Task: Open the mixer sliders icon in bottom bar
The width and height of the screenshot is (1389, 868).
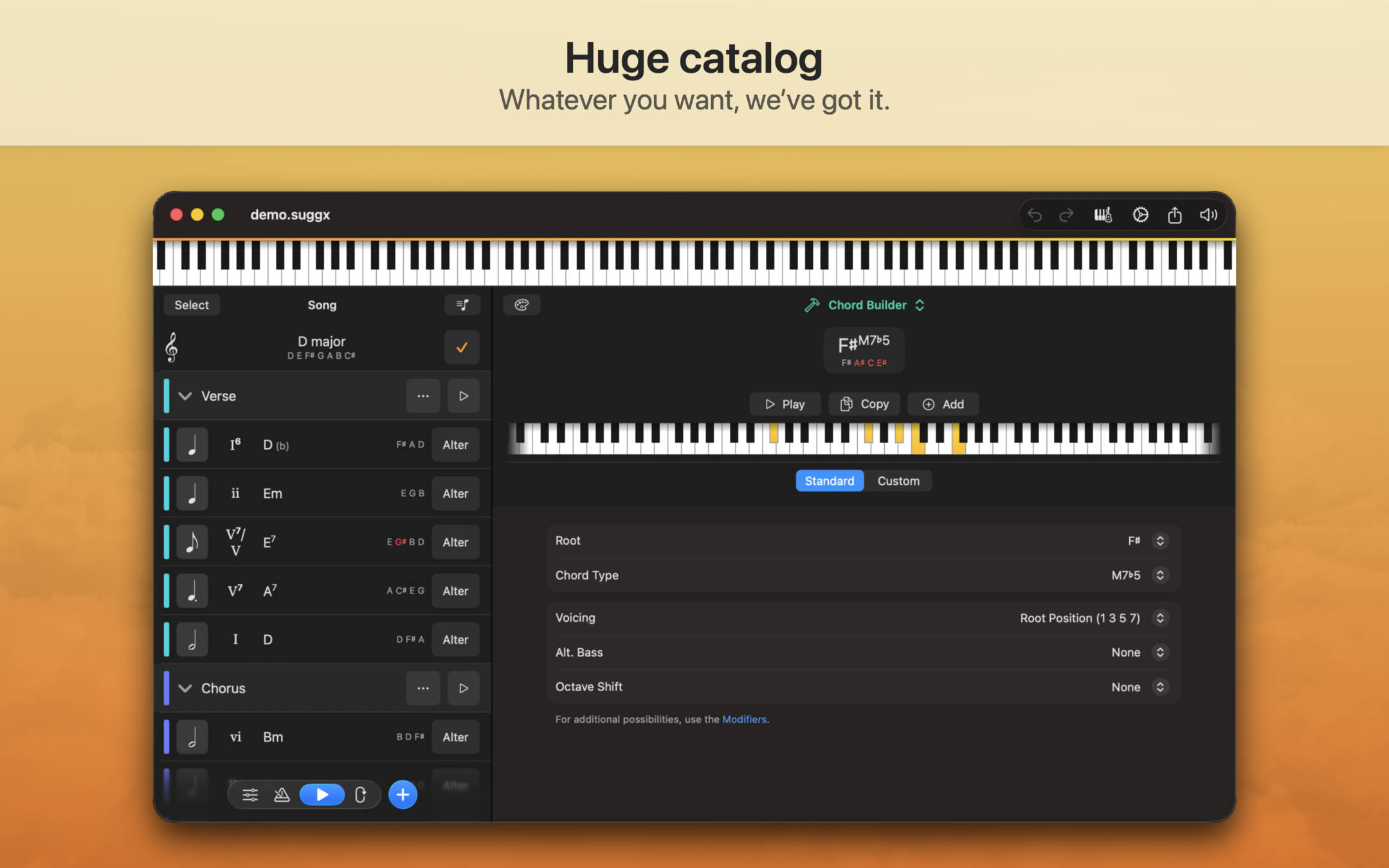Action: tap(250, 795)
